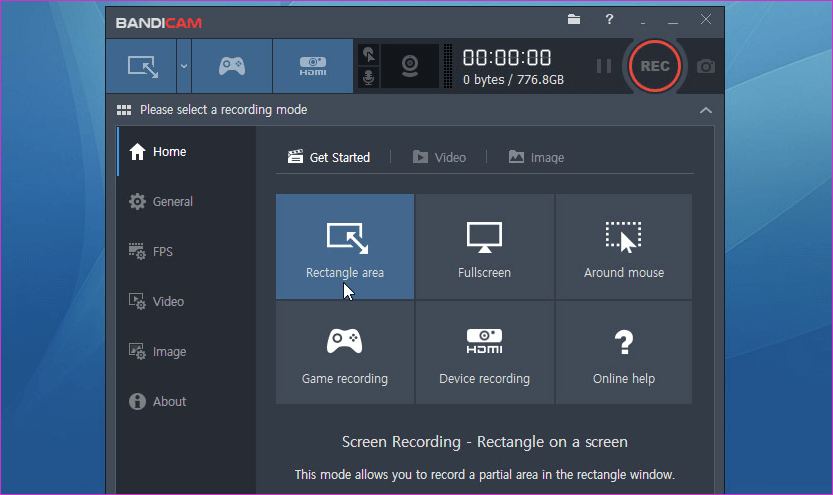The image size is (833, 495).
Task: Click the 'Please select a recording mode' text
Action: 224,110
